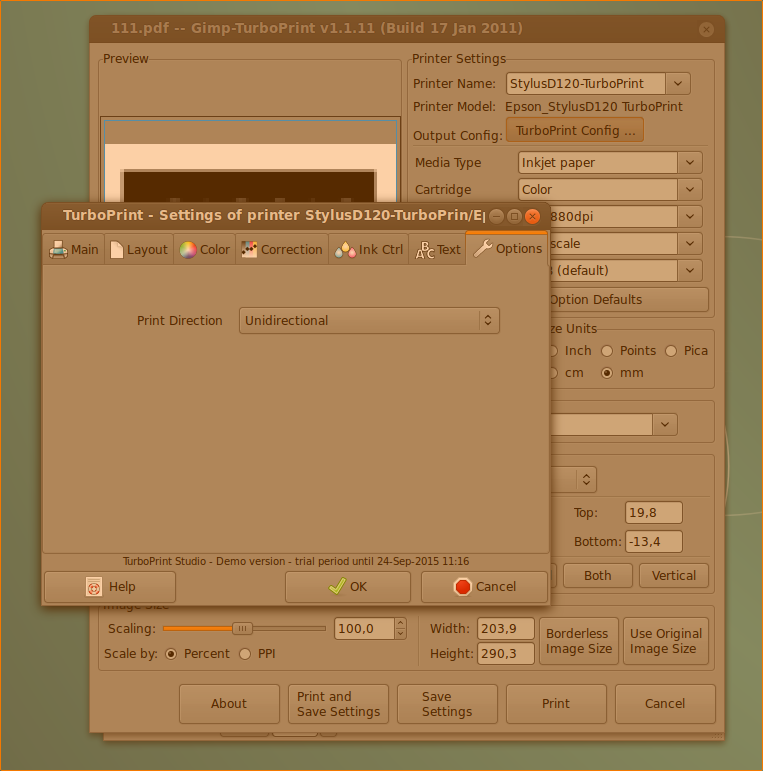Decrease scaling value with down arrow
This screenshot has width=763, height=771.
(x=401, y=634)
